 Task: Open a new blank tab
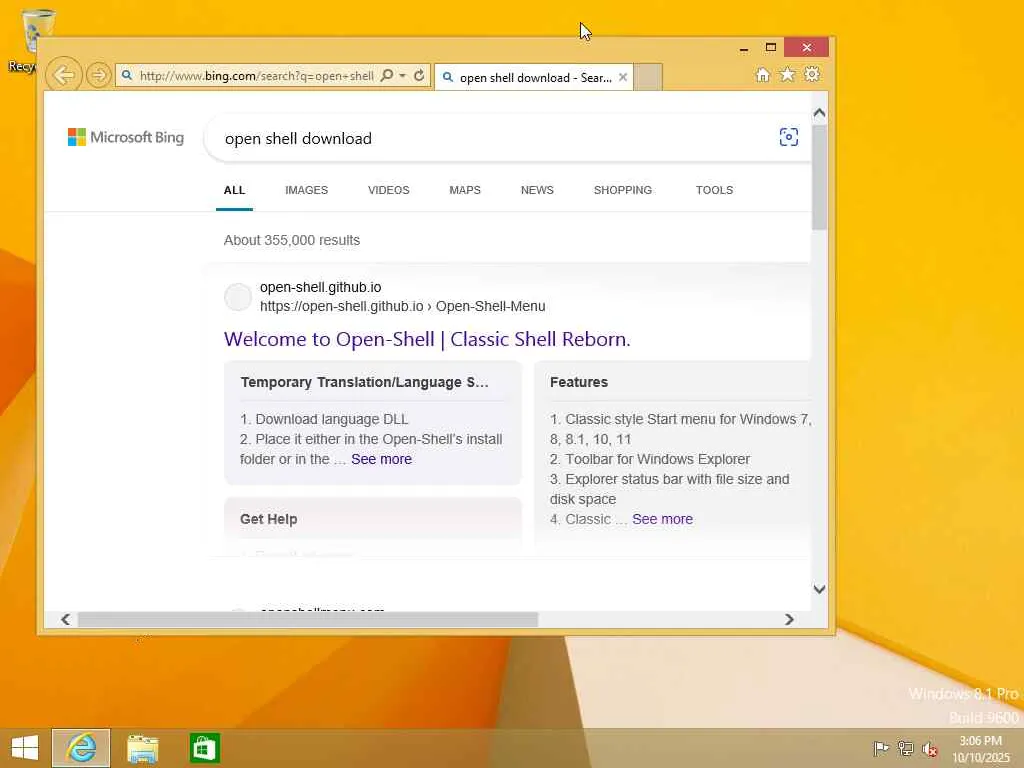(648, 76)
